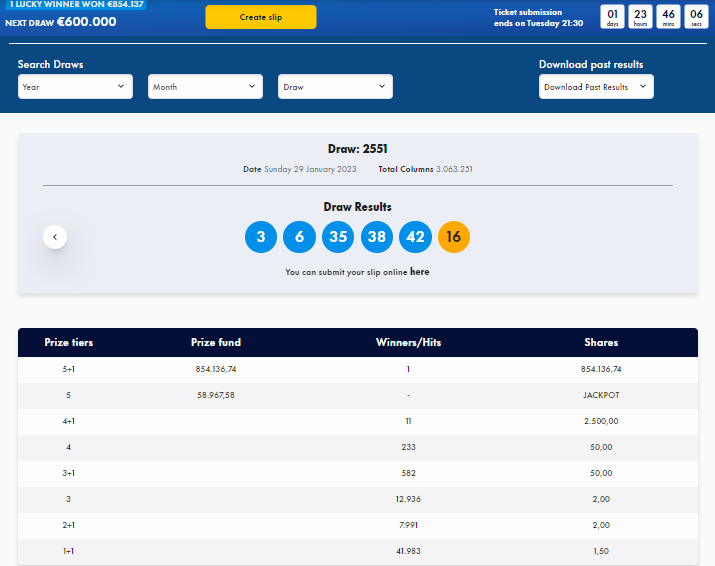Click the Shares column header
The width and height of the screenshot is (715, 566).
(x=601, y=342)
